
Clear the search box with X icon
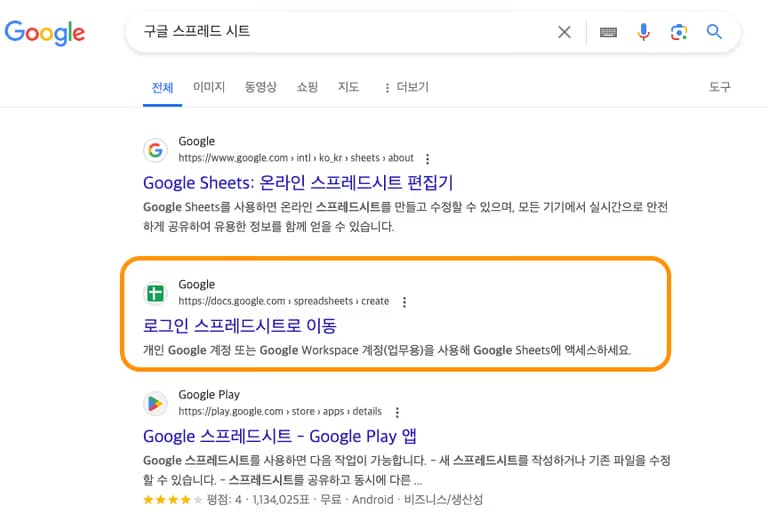(x=564, y=32)
